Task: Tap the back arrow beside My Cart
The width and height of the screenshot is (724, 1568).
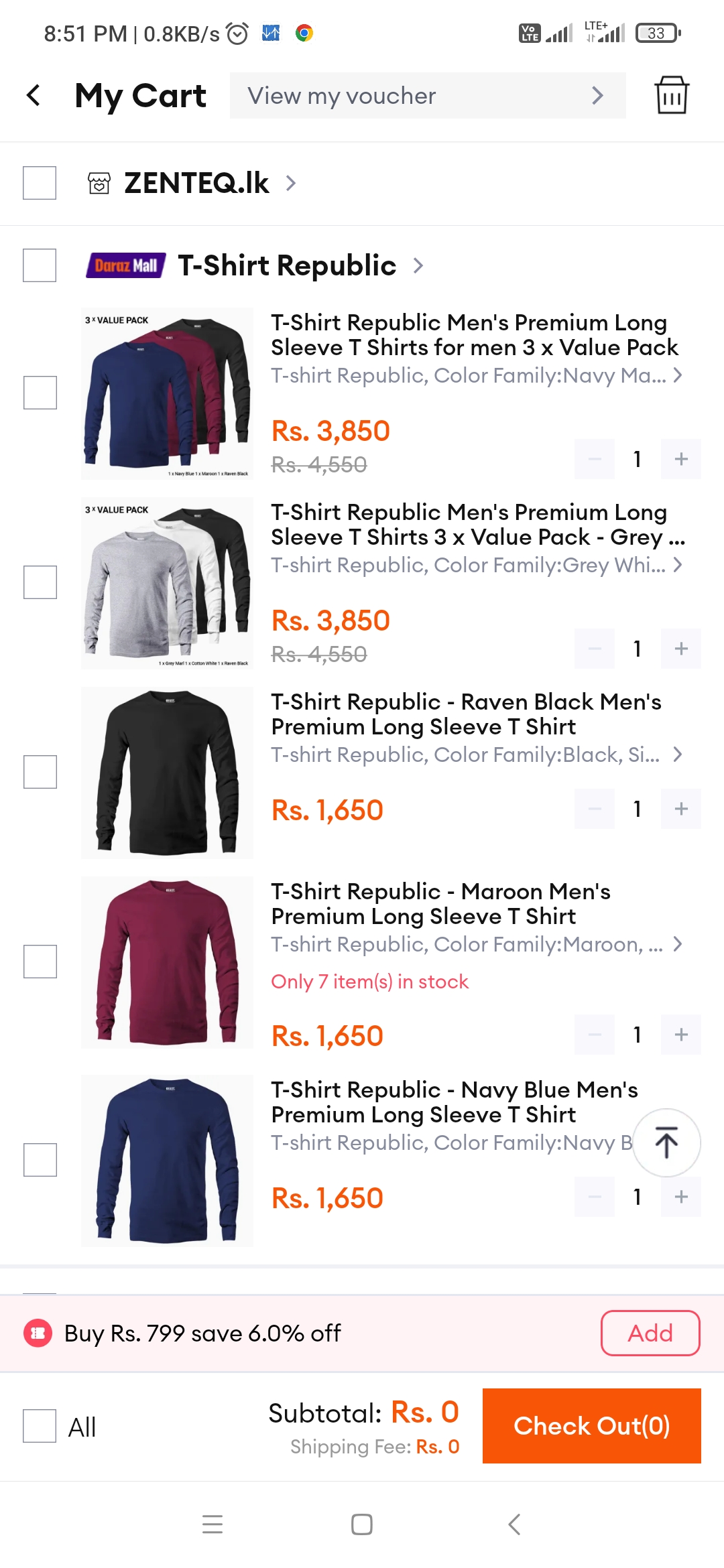Action: (34, 95)
